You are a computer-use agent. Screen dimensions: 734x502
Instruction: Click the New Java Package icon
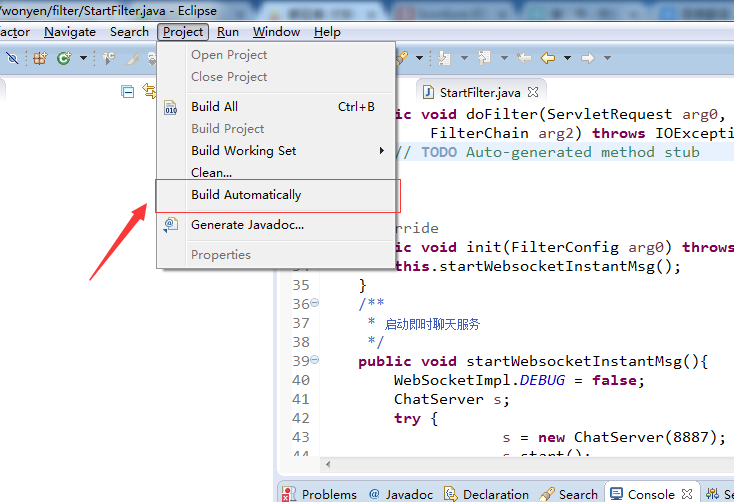(40, 58)
